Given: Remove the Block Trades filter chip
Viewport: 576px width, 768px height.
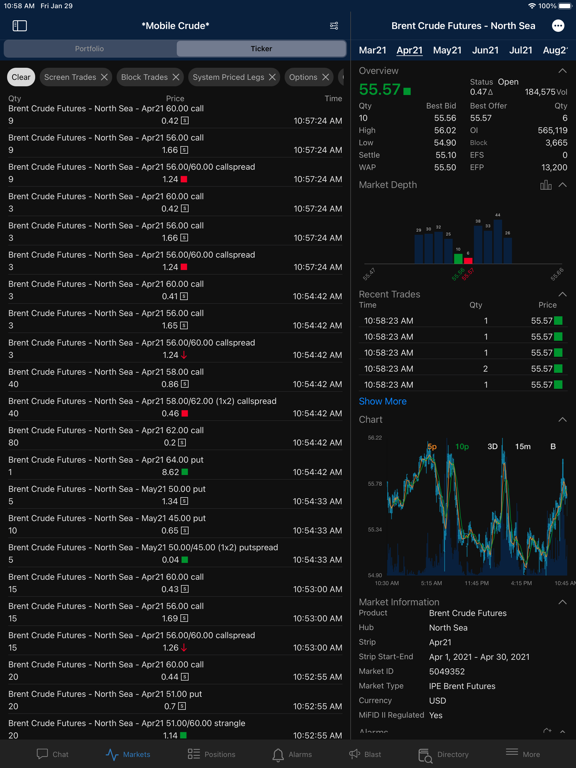Looking at the screenshot, I should pos(176,77).
